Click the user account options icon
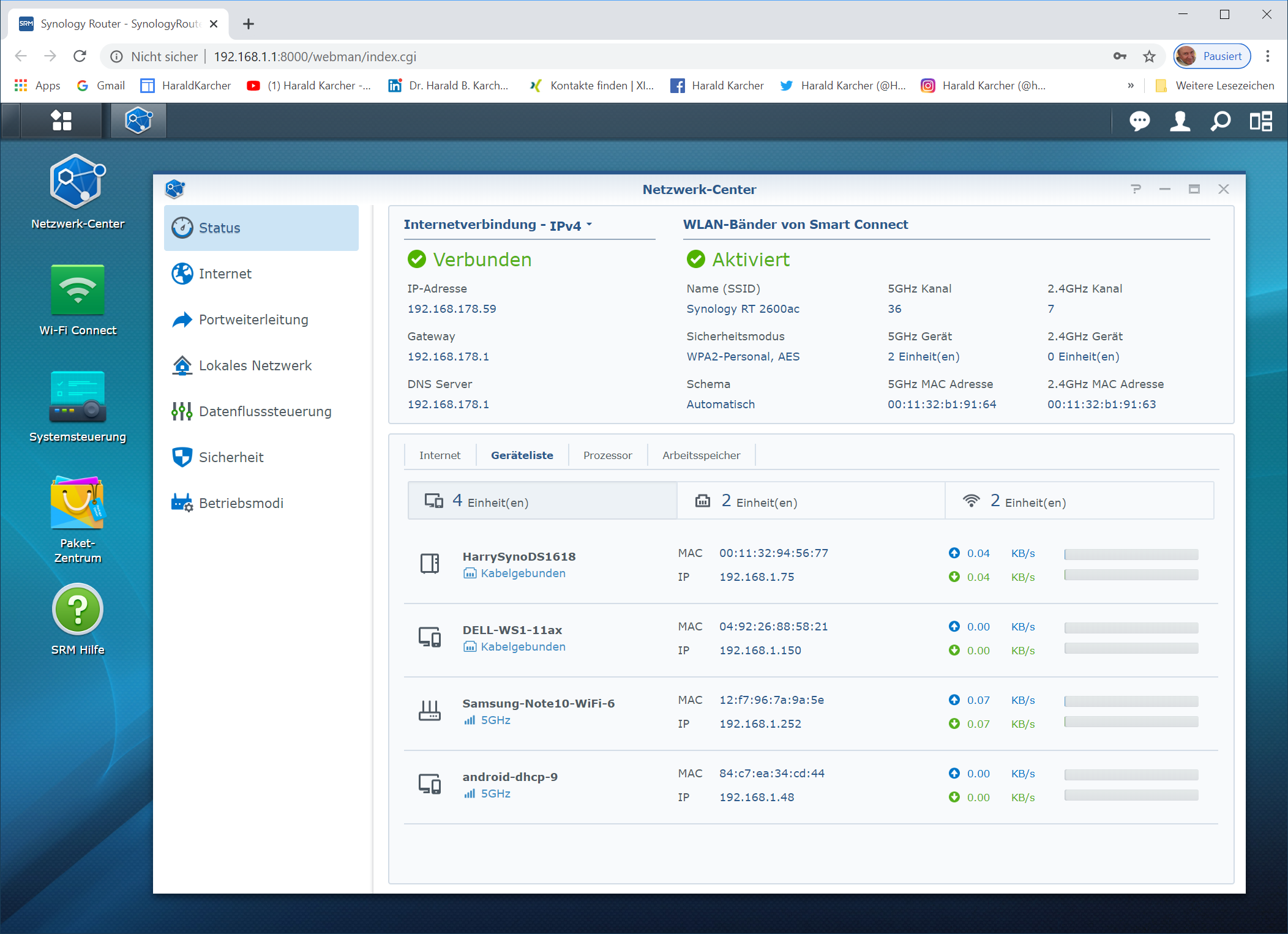This screenshot has width=1288, height=934. click(x=1180, y=121)
